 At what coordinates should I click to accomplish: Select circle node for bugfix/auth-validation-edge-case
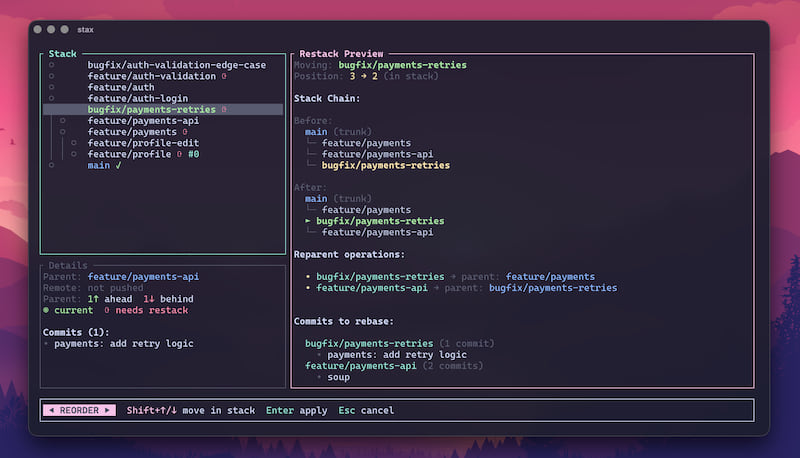(x=51, y=65)
